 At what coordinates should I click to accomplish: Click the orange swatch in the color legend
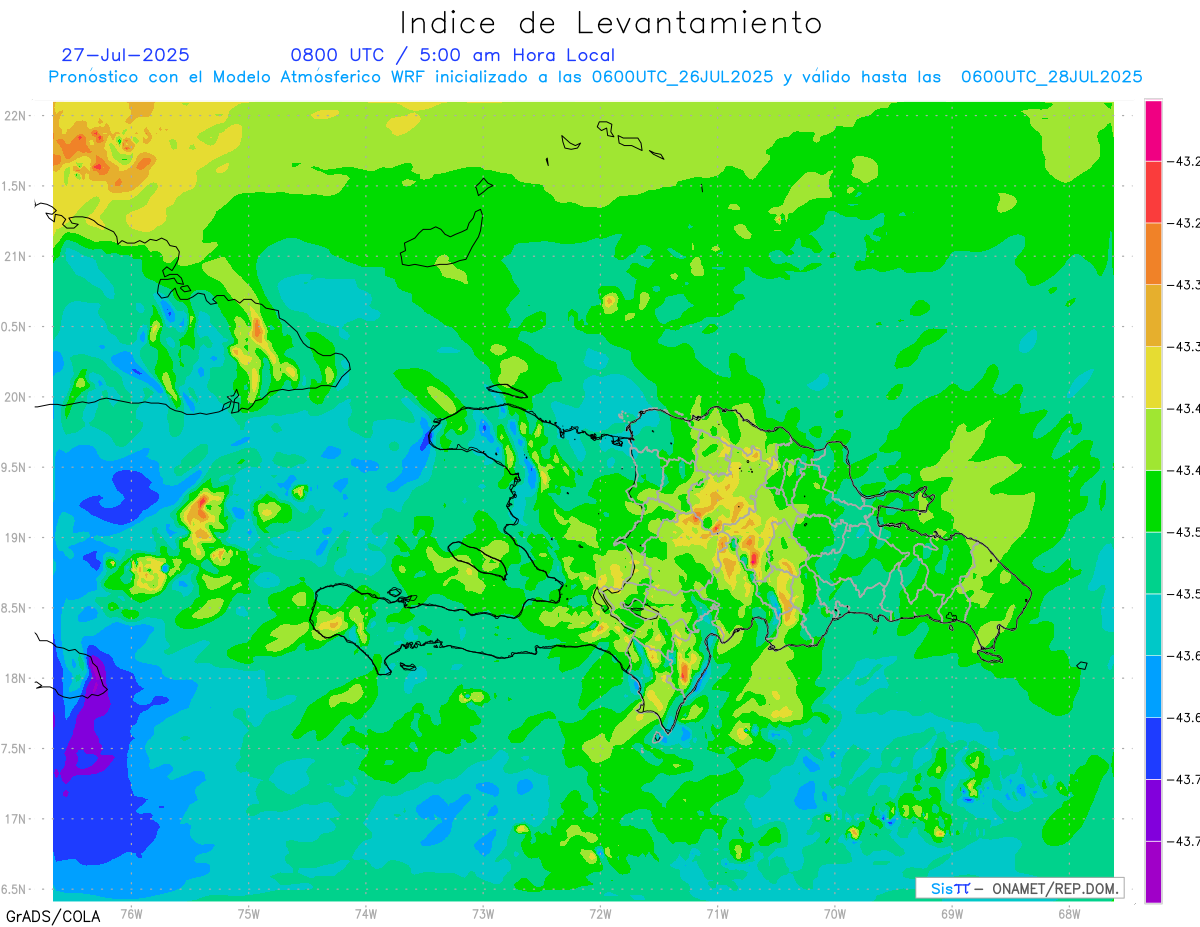[1153, 254]
